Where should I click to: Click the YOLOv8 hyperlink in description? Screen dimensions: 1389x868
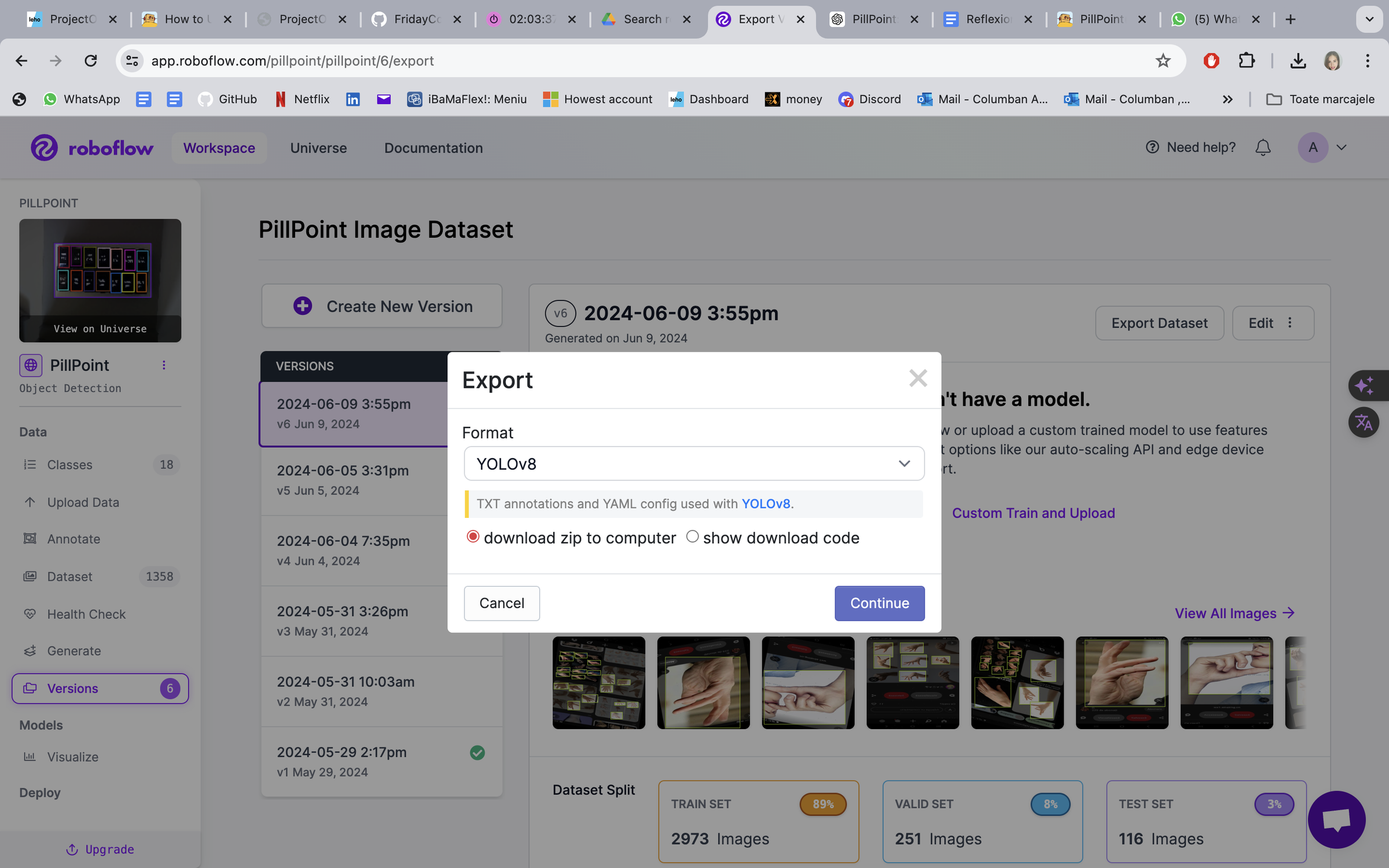pyautogui.click(x=765, y=503)
